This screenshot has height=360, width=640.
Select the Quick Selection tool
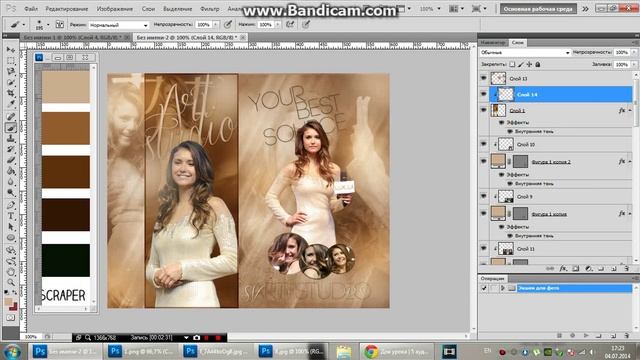[11, 82]
